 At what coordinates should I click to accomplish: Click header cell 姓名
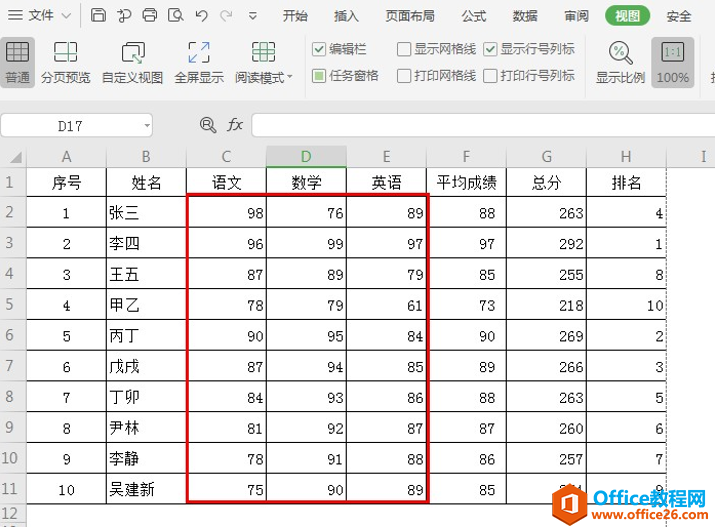146,182
